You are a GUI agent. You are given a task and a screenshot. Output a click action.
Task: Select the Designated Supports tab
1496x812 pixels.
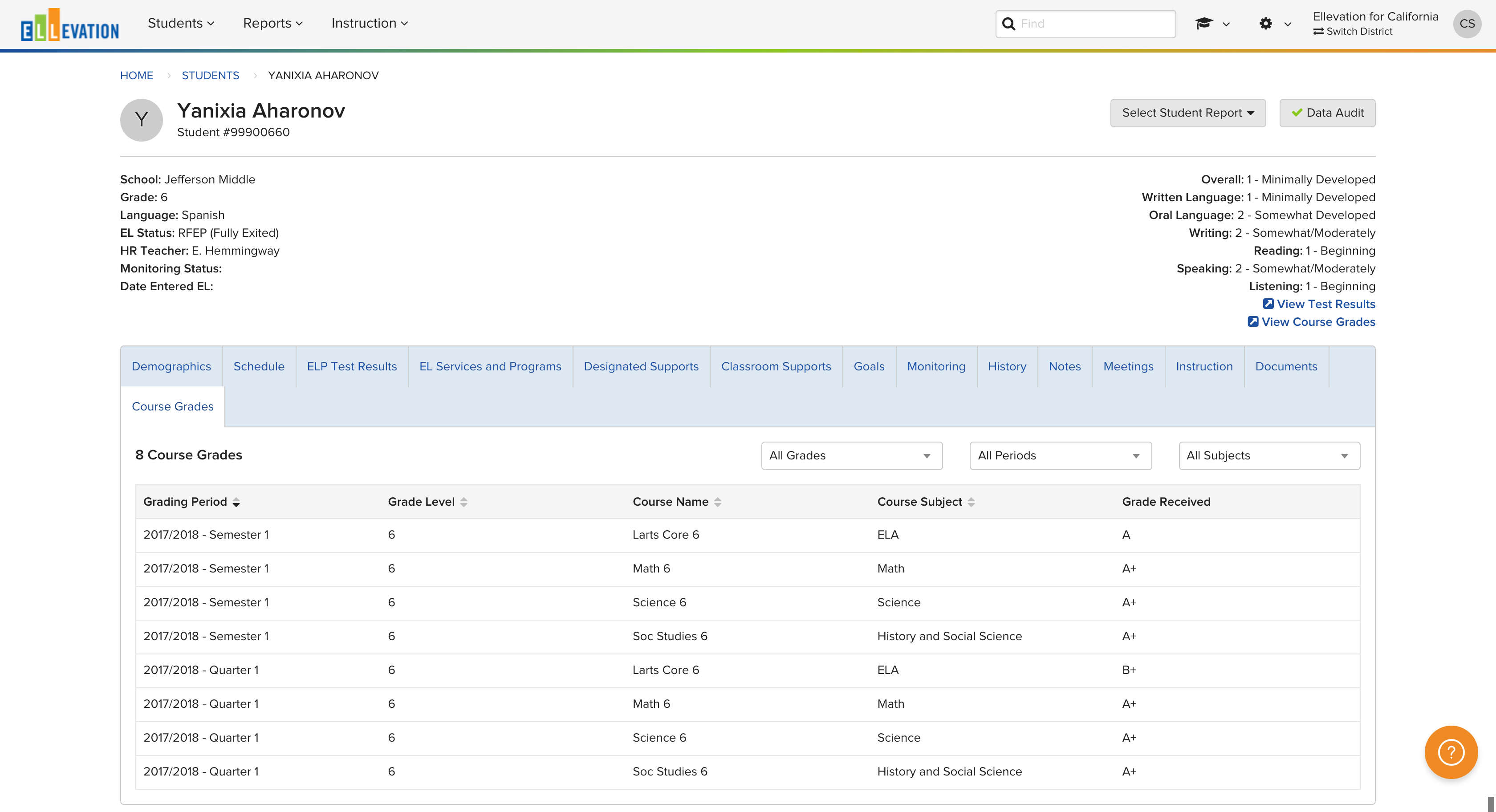641,366
